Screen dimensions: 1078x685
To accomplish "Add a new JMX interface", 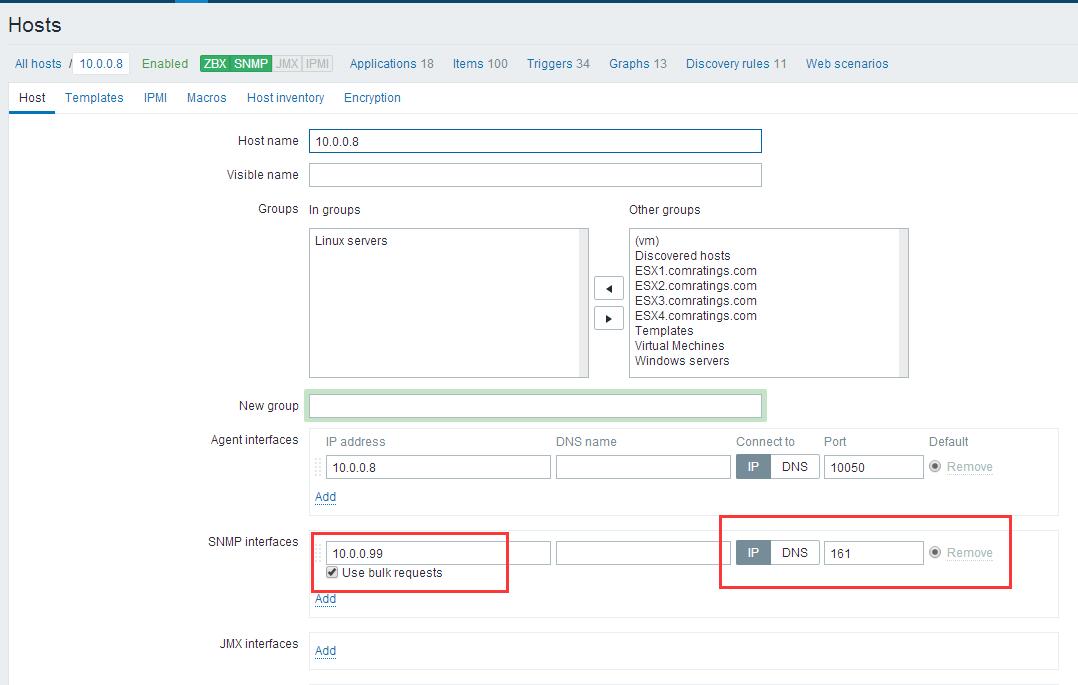I will pyautogui.click(x=325, y=651).
